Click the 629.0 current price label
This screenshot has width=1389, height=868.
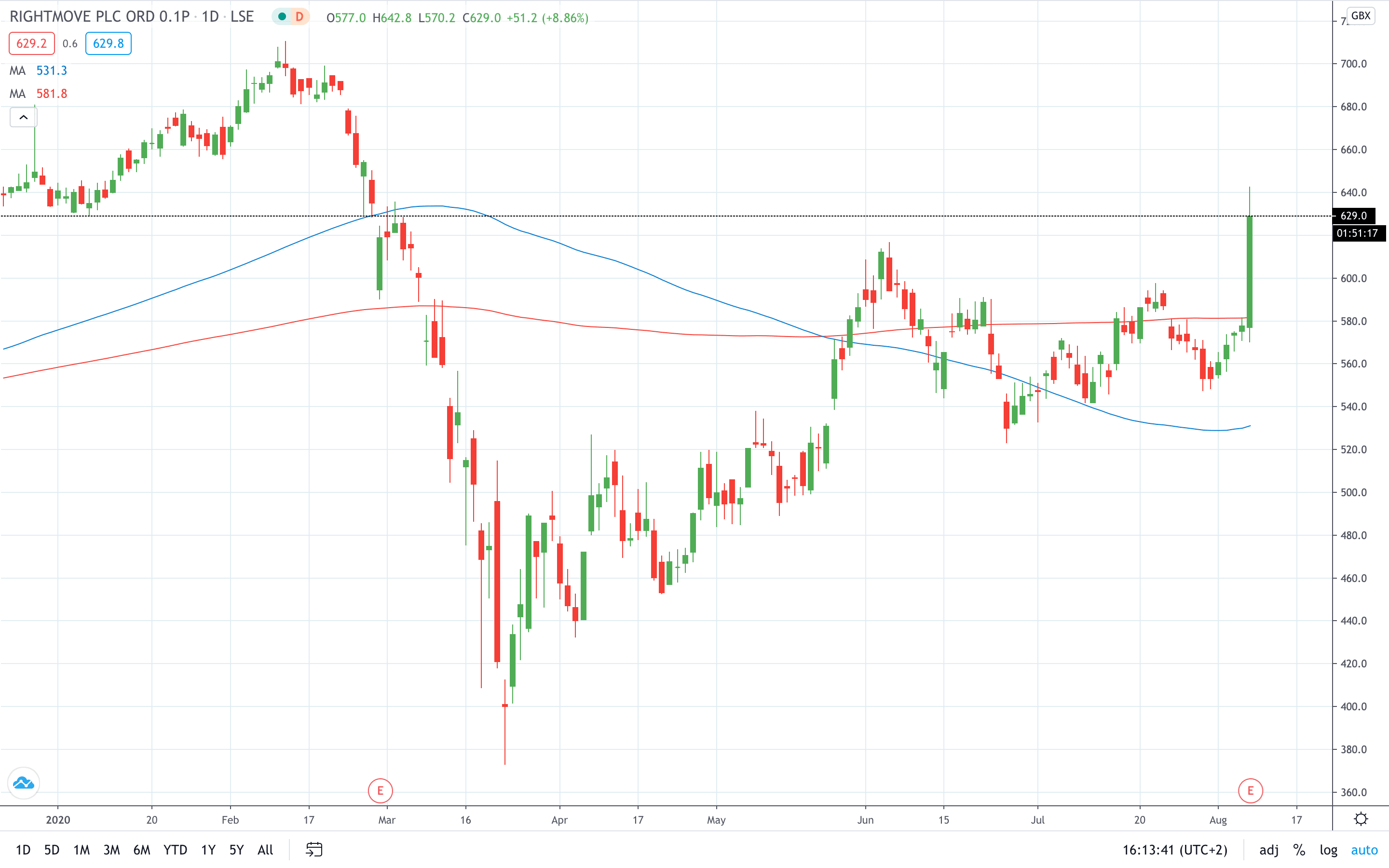tap(1353, 216)
